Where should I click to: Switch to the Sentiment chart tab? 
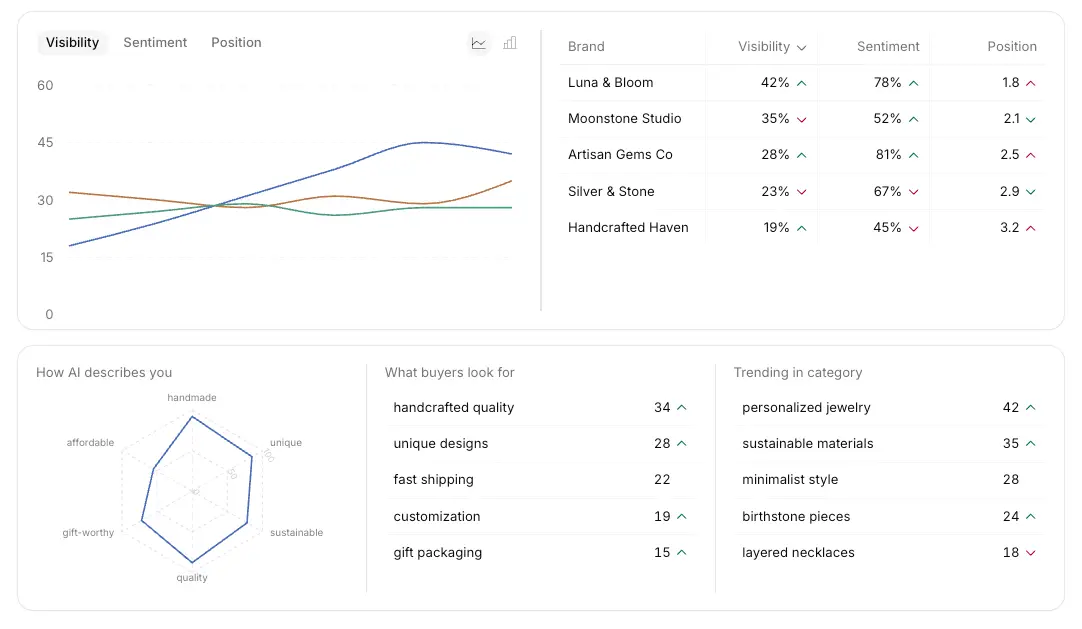(x=155, y=43)
